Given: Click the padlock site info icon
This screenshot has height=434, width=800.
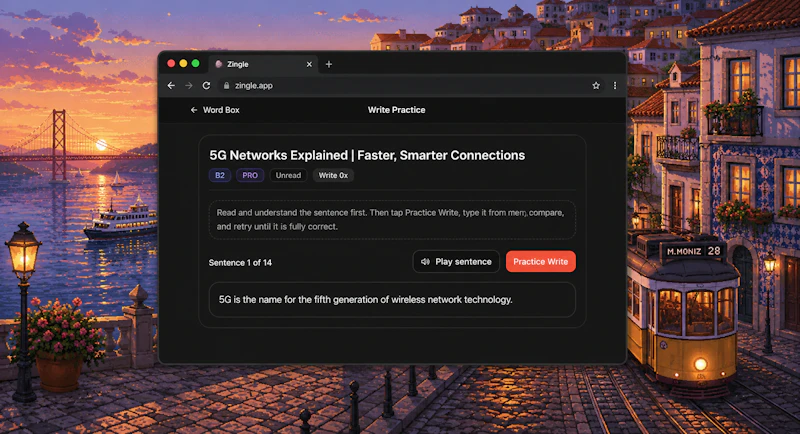Looking at the screenshot, I should coord(226,86).
